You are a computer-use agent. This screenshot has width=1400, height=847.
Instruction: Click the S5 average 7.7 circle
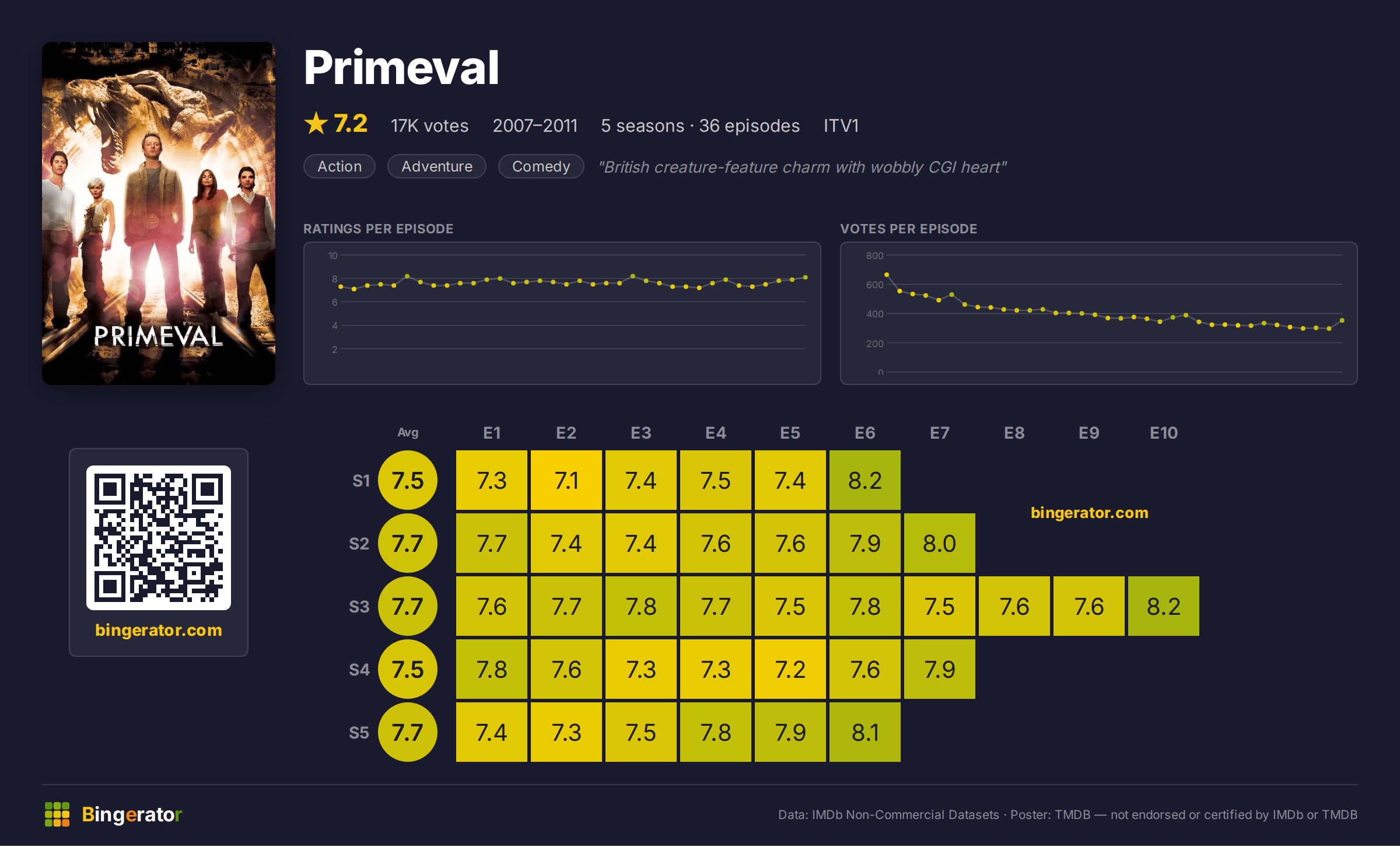(408, 733)
